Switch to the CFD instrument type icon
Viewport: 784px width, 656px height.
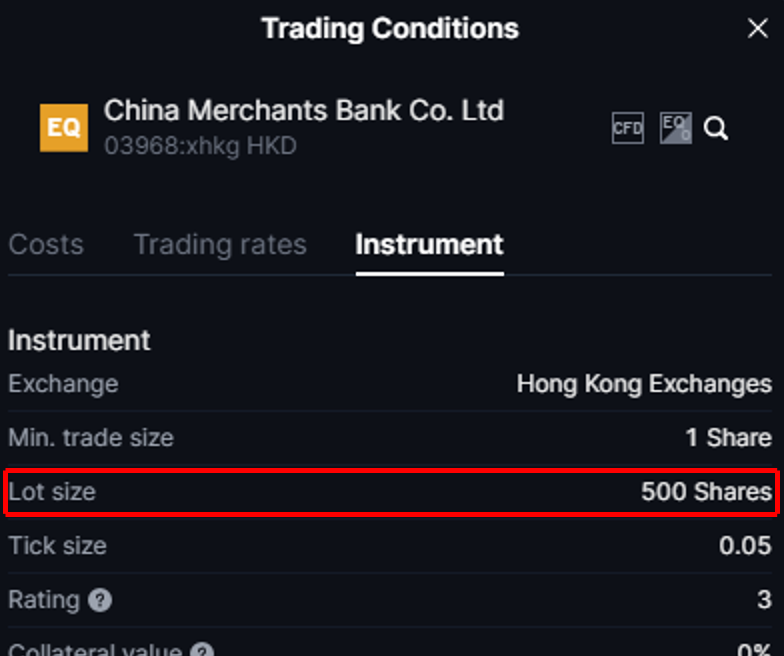[628, 128]
